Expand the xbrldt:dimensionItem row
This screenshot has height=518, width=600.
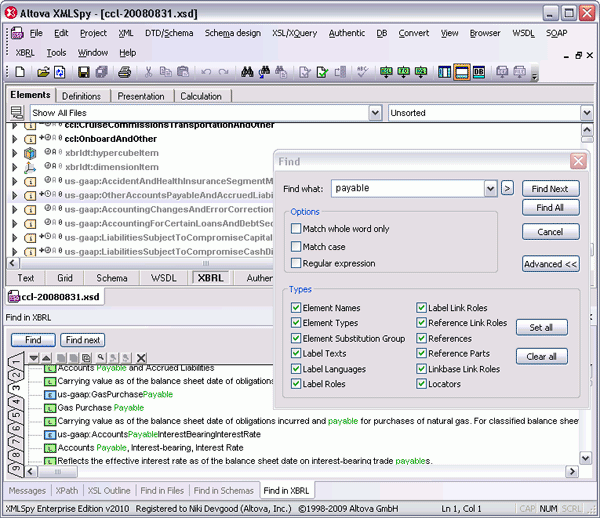tap(15, 167)
